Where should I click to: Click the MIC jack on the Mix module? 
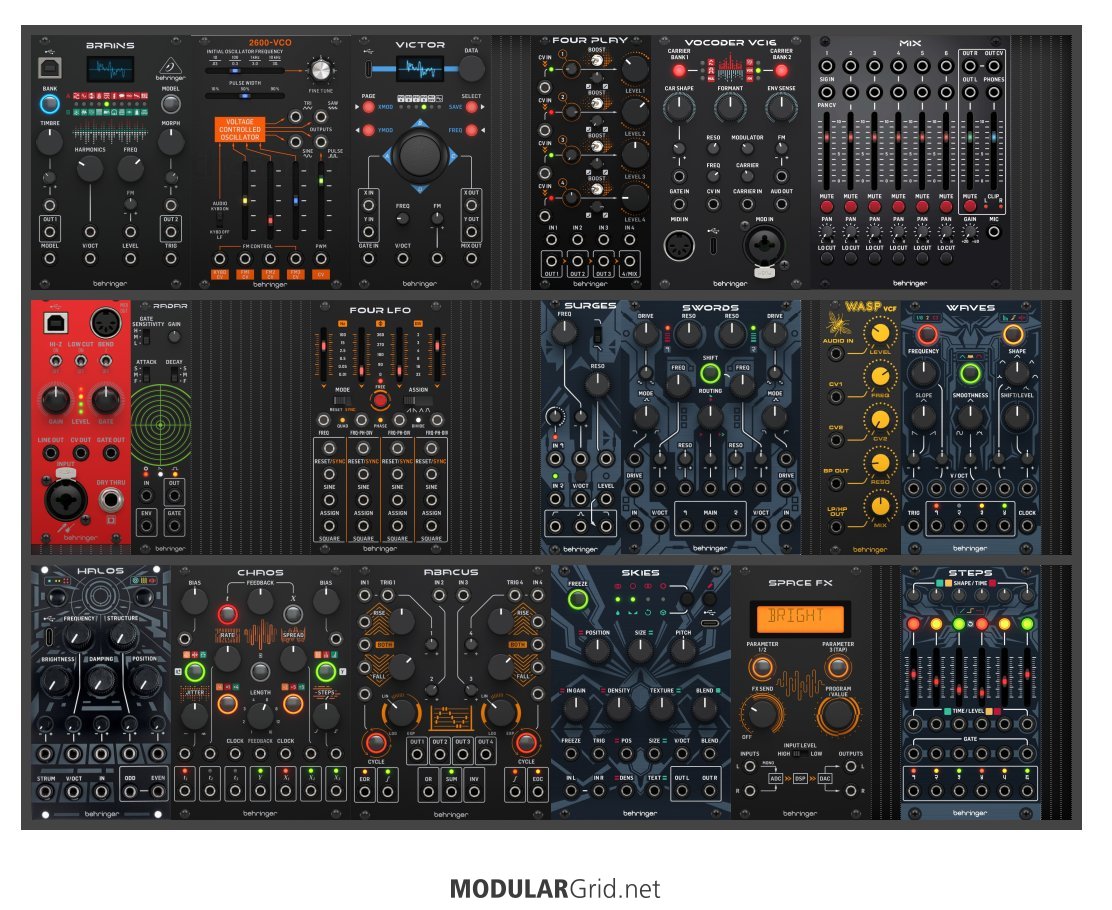click(x=994, y=231)
